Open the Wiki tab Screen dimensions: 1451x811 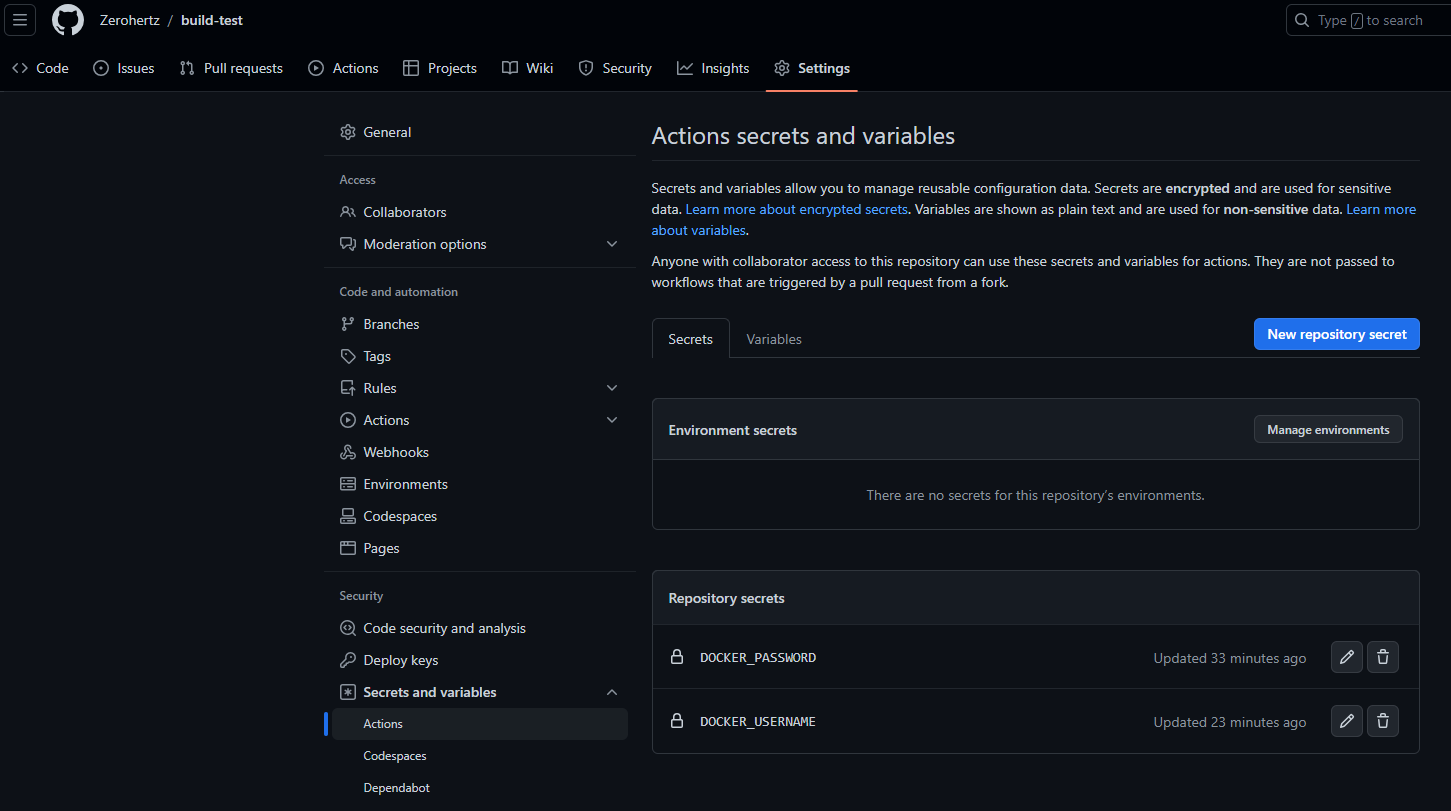point(527,68)
